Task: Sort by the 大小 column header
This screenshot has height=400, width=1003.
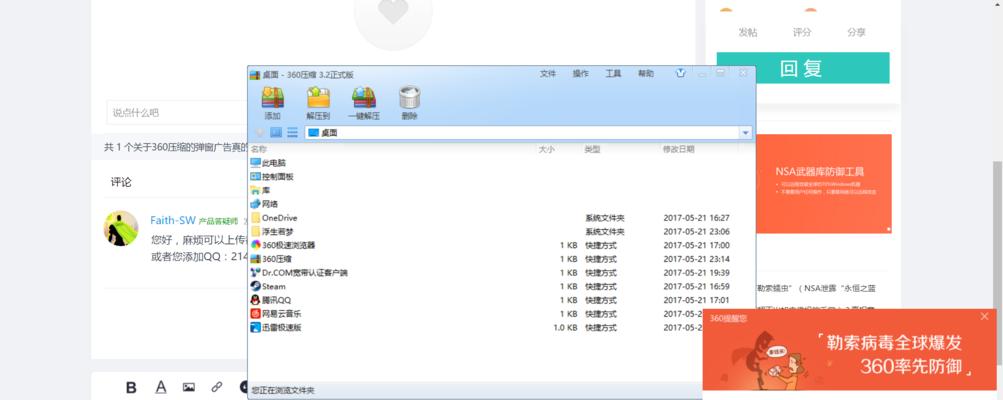Action: click(x=547, y=149)
